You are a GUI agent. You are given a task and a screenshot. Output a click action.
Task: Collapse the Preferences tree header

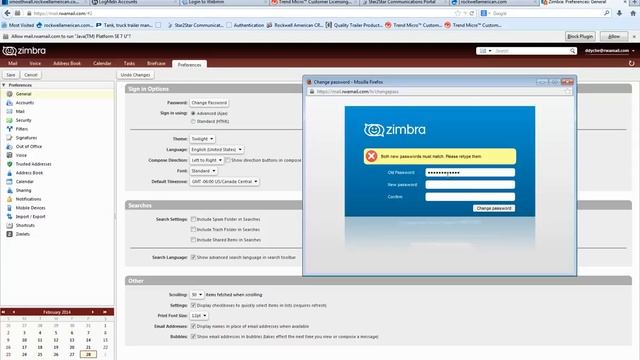click(4, 85)
